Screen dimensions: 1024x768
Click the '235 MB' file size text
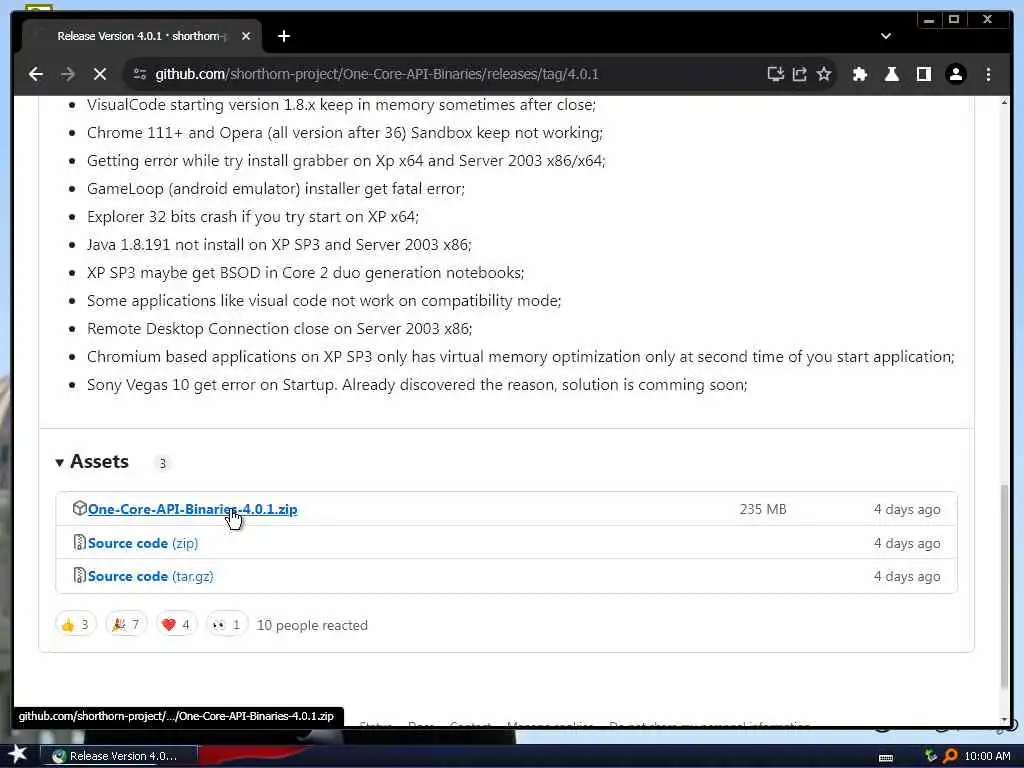point(763,509)
